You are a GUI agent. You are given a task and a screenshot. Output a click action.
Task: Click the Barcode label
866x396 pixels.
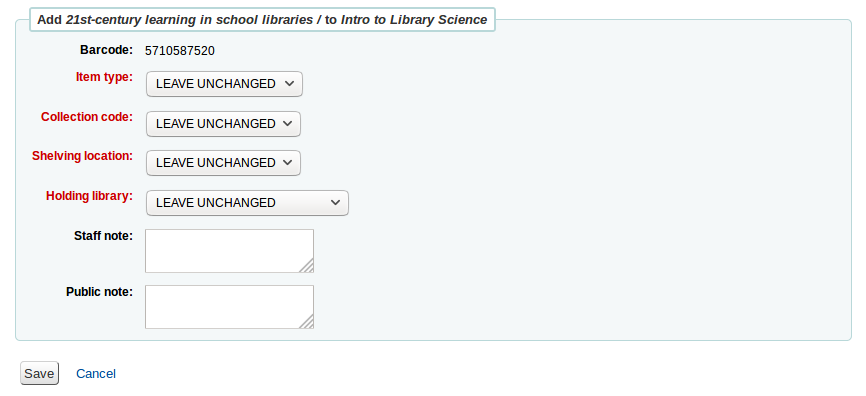107,50
